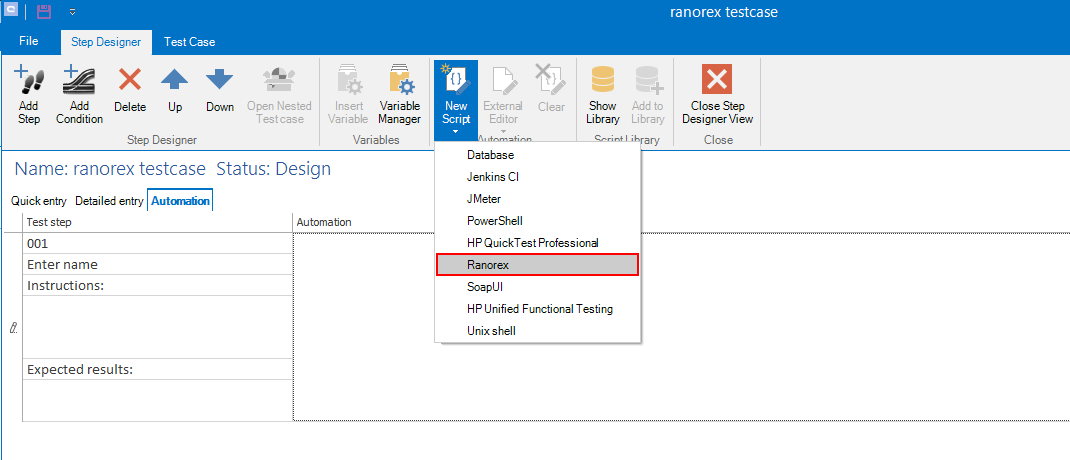This screenshot has height=460, width=1070.
Task: Delete the selected step with red X
Action: coord(130,82)
